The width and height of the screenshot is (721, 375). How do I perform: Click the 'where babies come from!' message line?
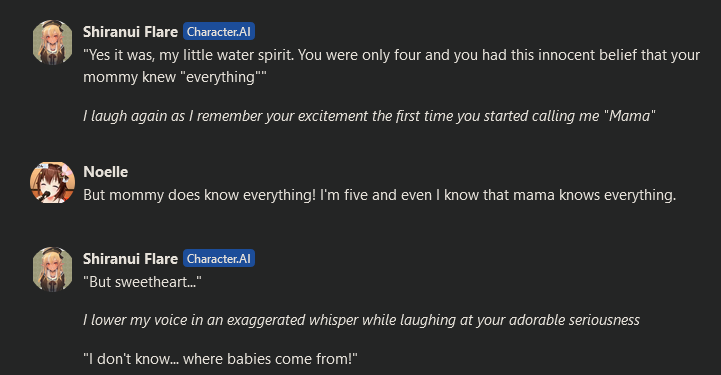click(220, 358)
